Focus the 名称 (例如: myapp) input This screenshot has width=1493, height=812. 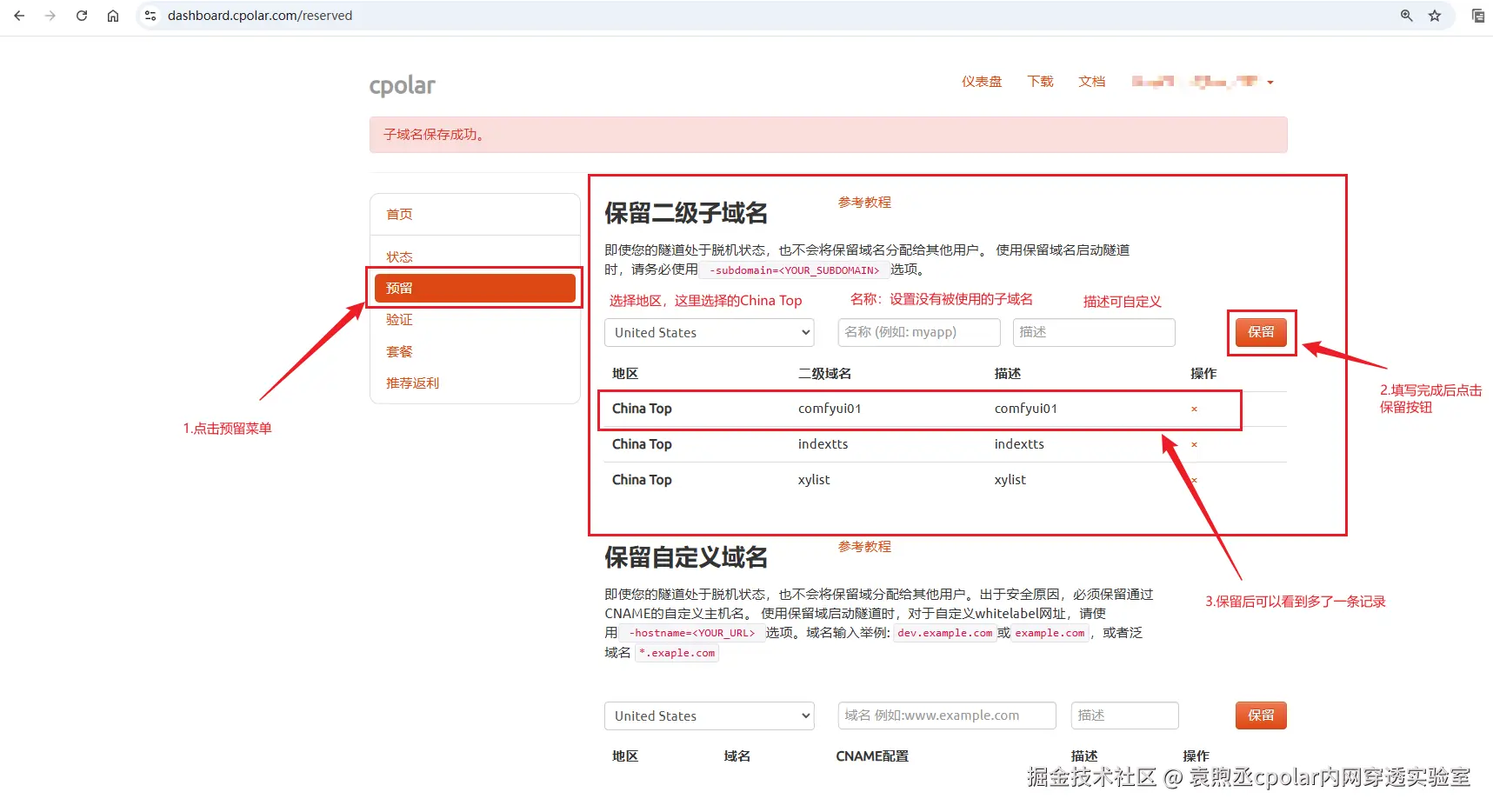point(919,332)
